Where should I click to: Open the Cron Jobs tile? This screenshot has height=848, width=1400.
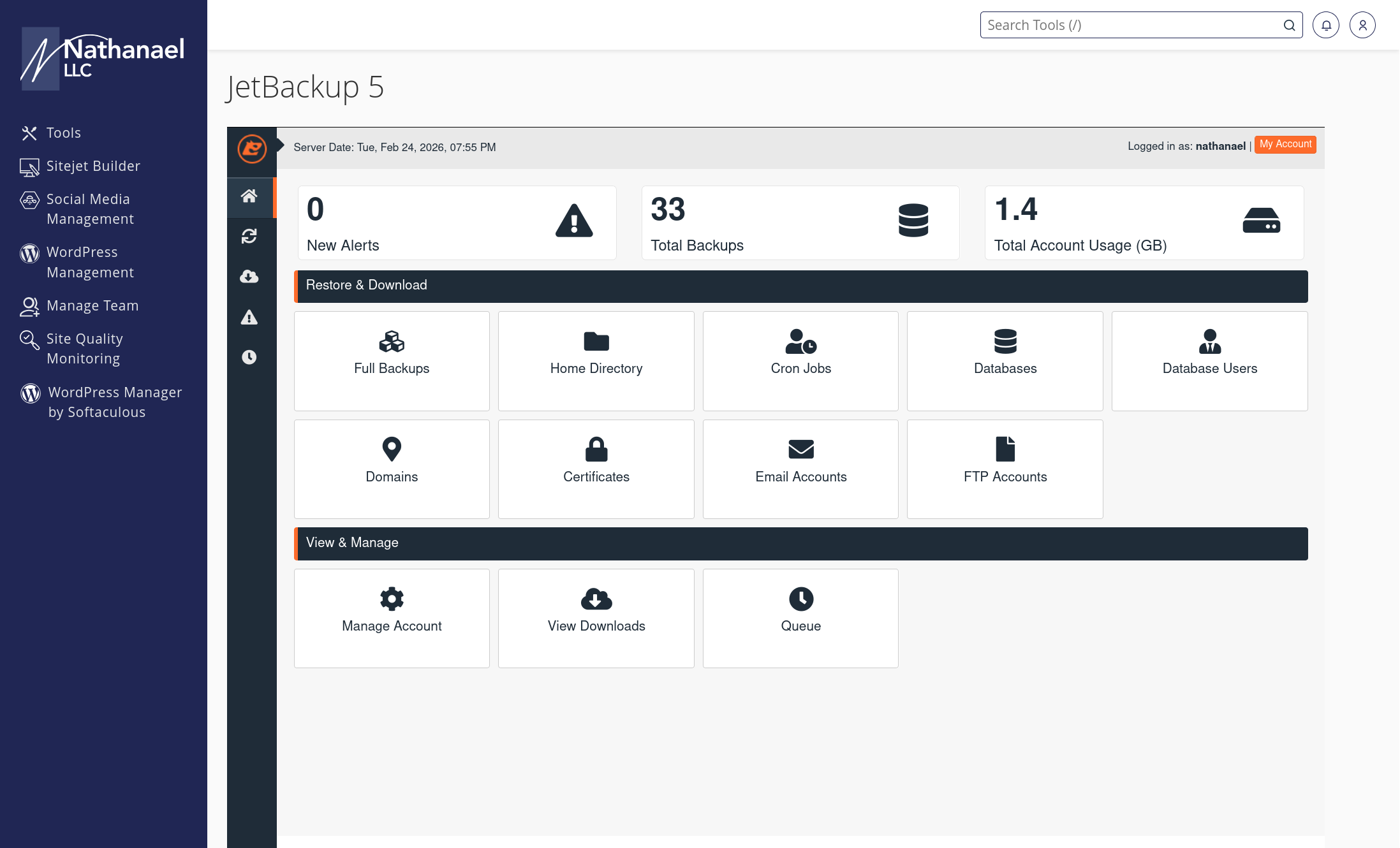pyautogui.click(x=800, y=361)
